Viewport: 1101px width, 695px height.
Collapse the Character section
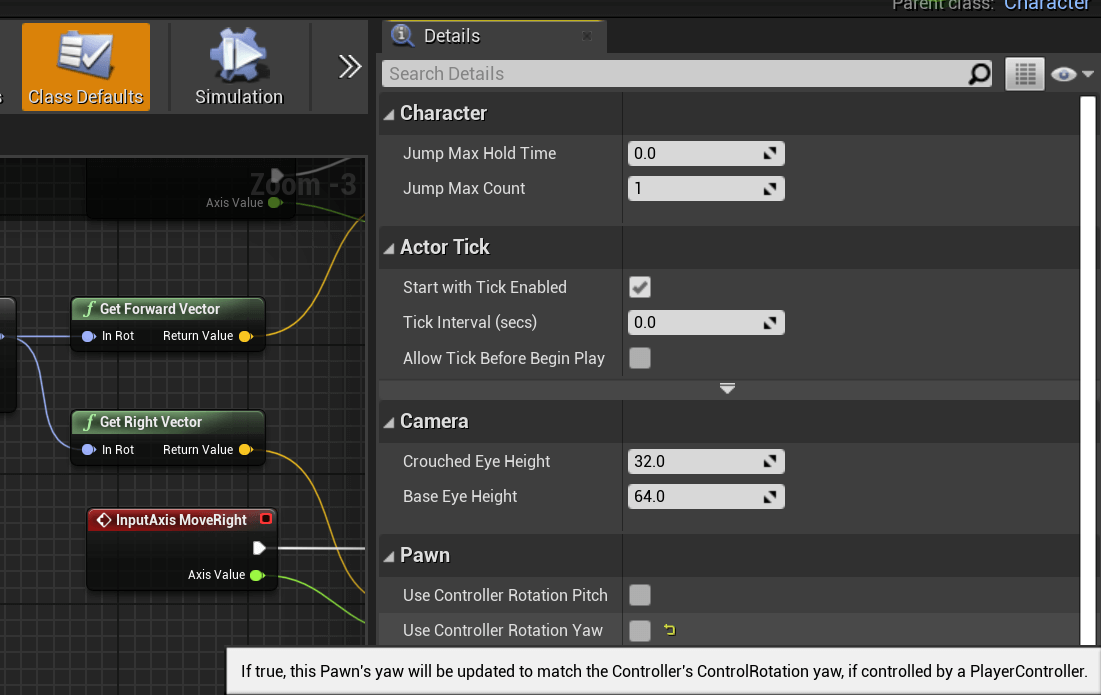pyautogui.click(x=389, y=114)
